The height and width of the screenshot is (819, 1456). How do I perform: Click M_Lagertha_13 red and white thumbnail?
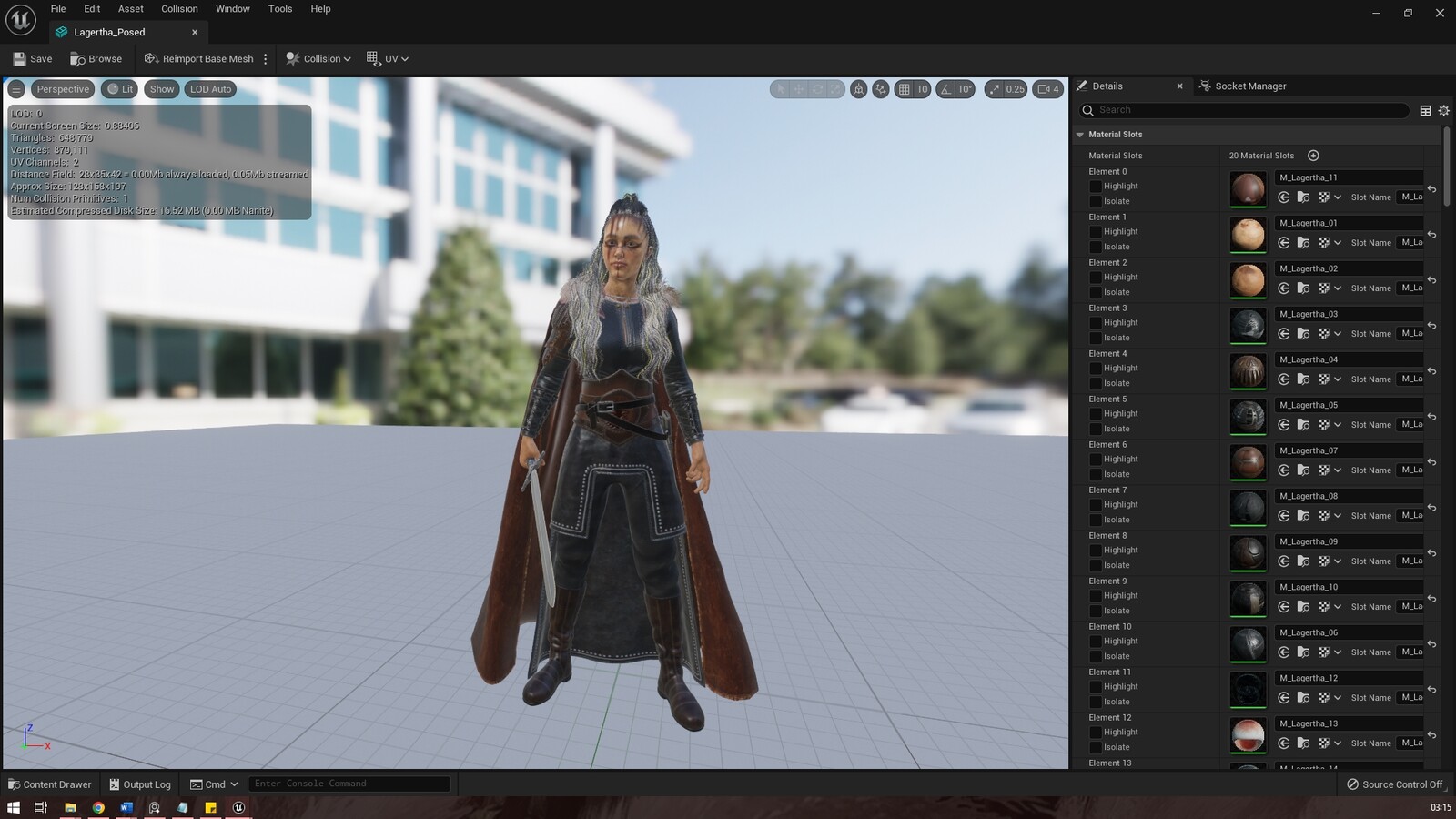1248,735
